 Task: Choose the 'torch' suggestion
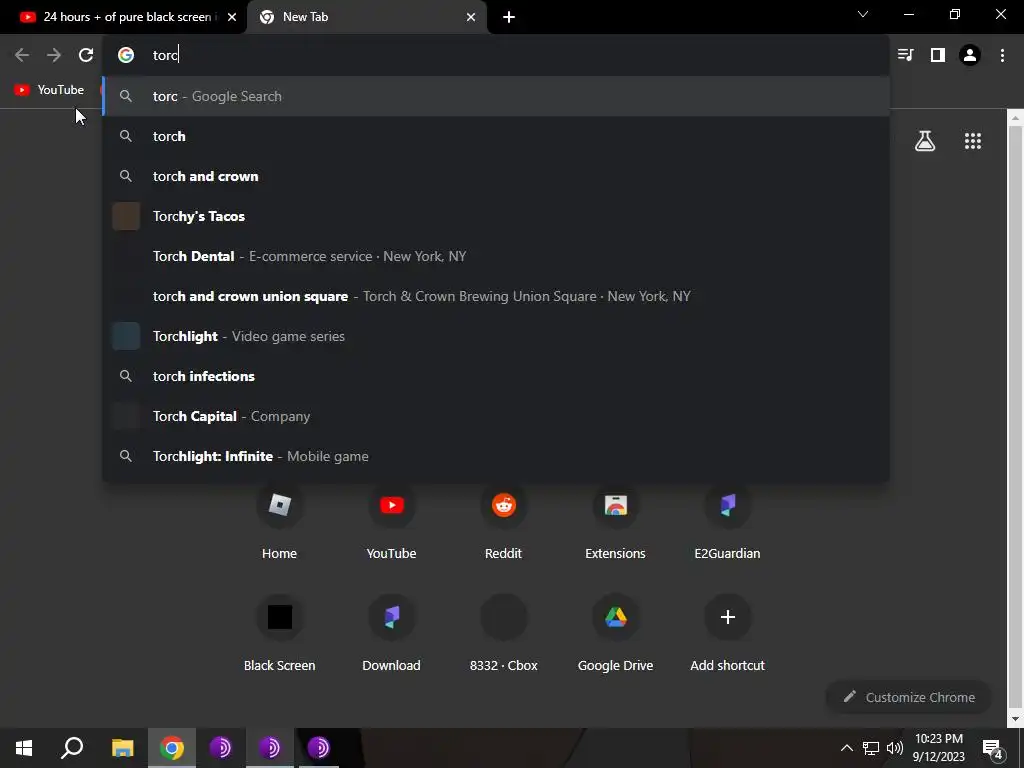tap(496, 136)
